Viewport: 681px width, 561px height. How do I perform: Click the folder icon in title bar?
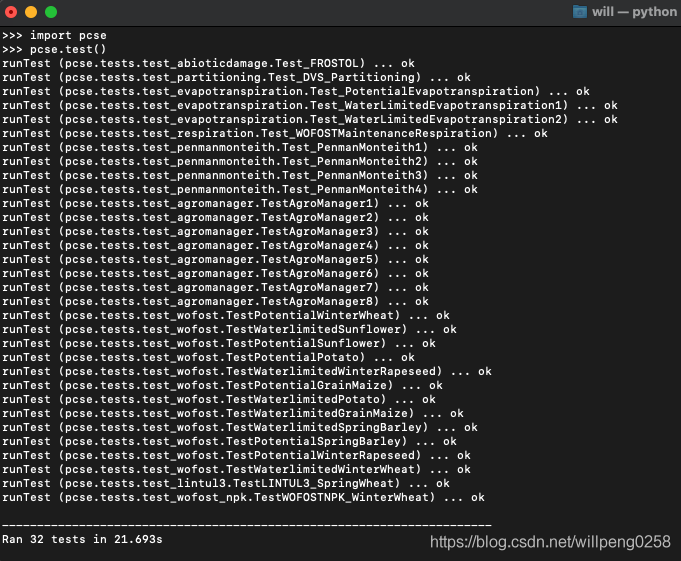[x=580, y=12]
